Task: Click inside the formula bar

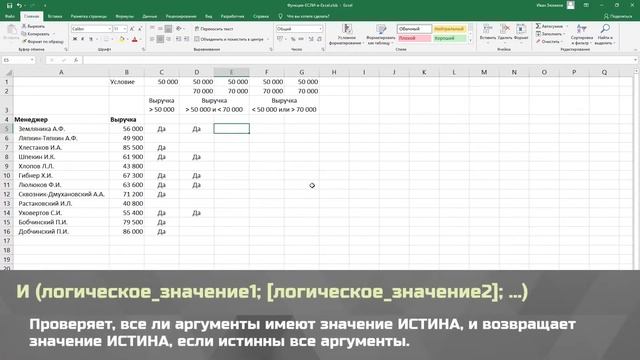Action: coord(357,60)
